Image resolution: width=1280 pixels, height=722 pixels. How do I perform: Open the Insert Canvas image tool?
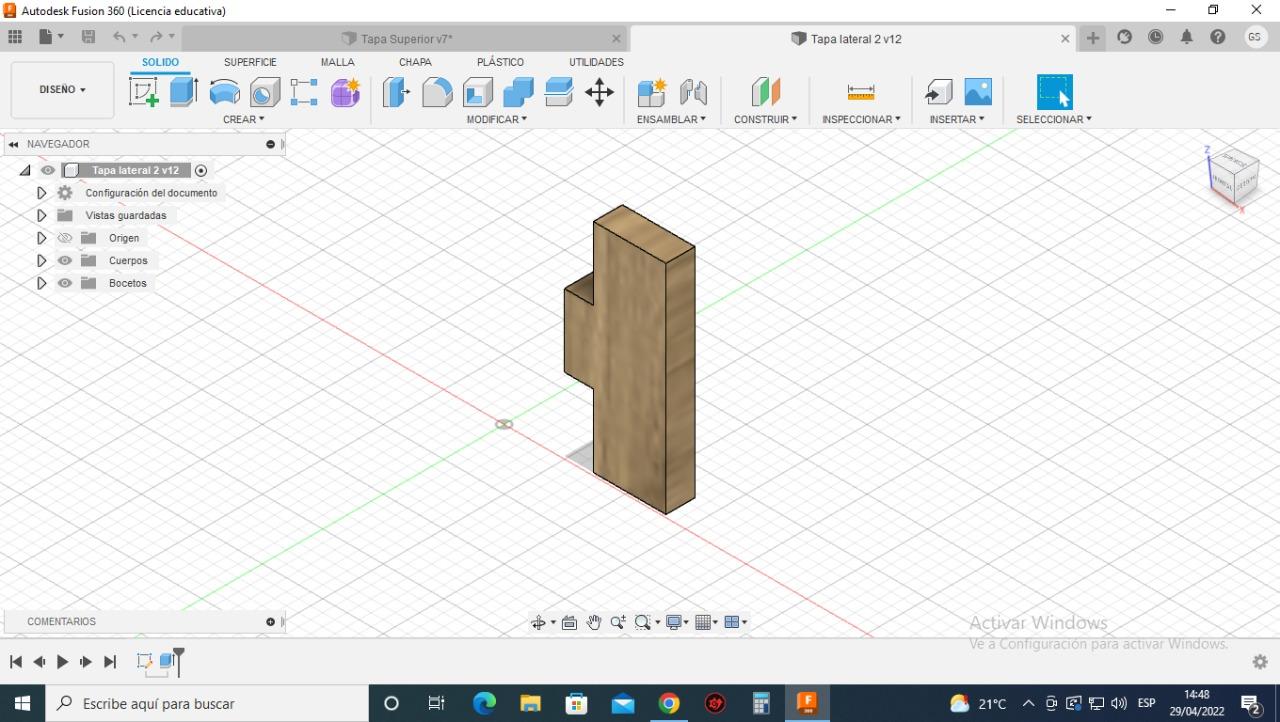click(978, 92)
